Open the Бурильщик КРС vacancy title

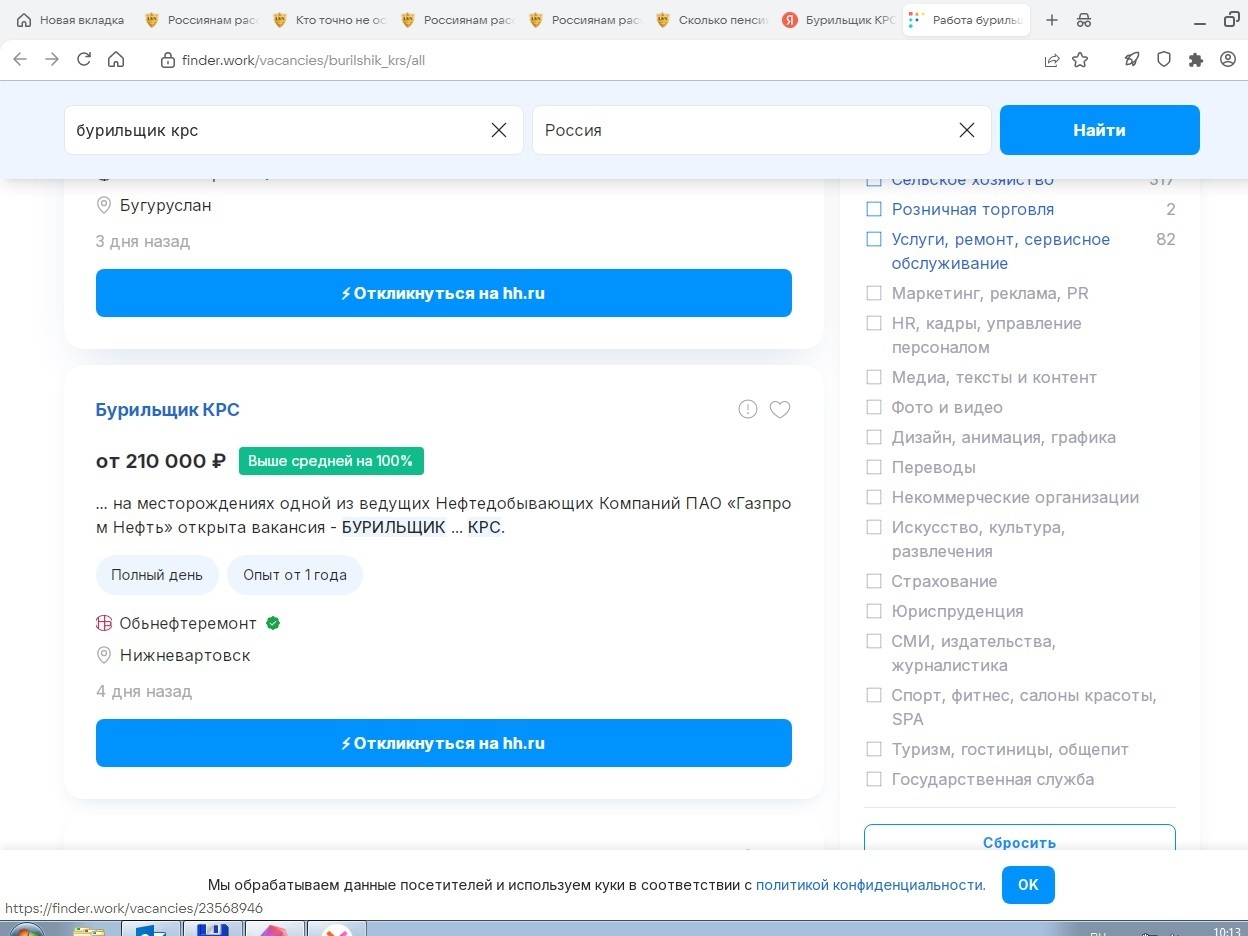pyautogui.click(x=168, y=410)
